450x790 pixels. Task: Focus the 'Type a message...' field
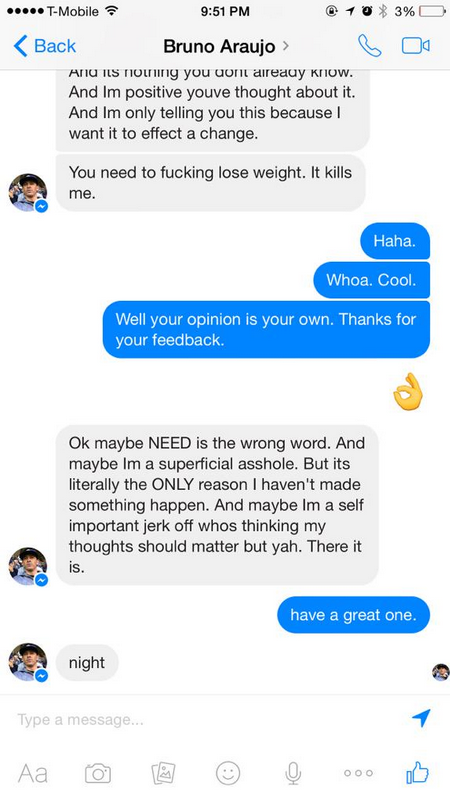[212, 719]
